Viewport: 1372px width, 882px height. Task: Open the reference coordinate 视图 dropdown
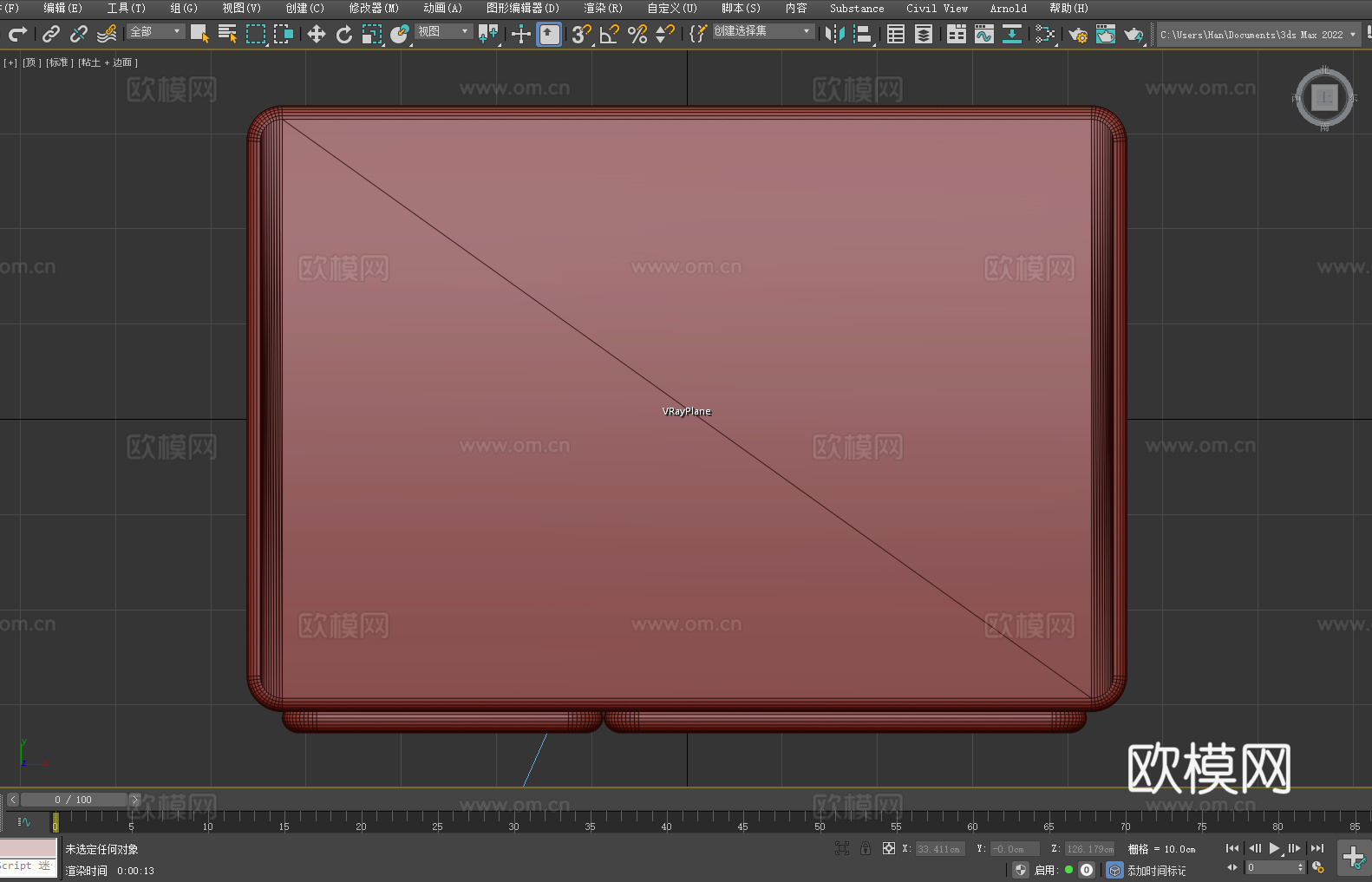click(443, 31)
